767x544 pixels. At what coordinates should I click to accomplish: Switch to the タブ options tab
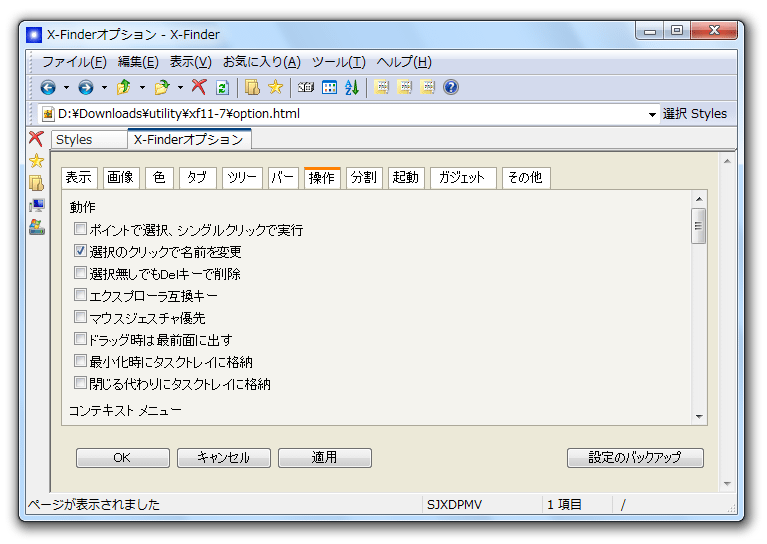click(197, 178)
